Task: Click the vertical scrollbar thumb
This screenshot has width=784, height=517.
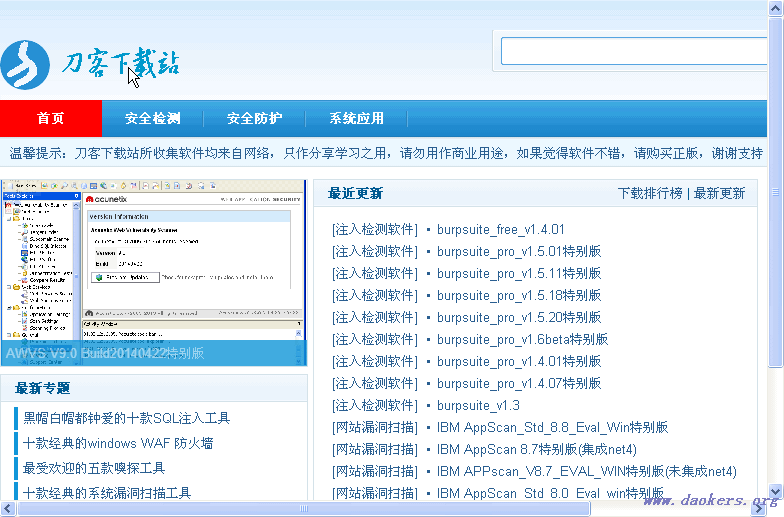Action: point(776,192)
